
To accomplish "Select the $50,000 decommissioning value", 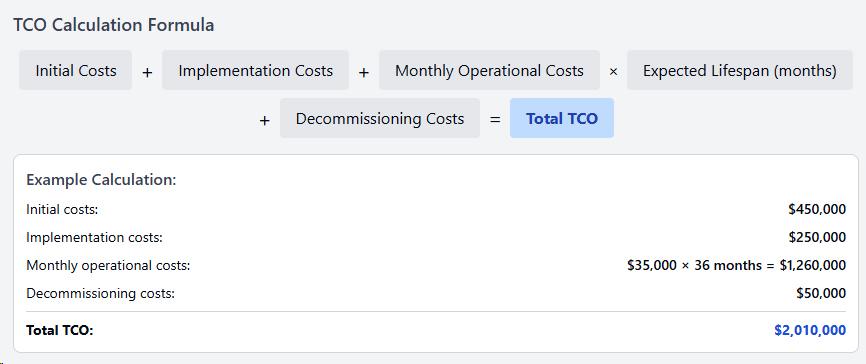I will 821,293.
